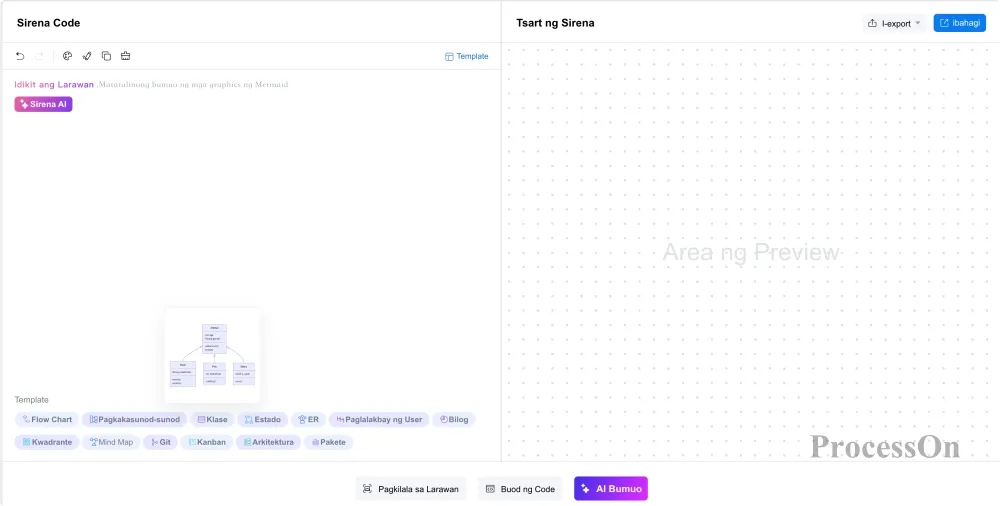1000x506 pixels.
Task: Undo the last code edit
Action: point(20,56)
